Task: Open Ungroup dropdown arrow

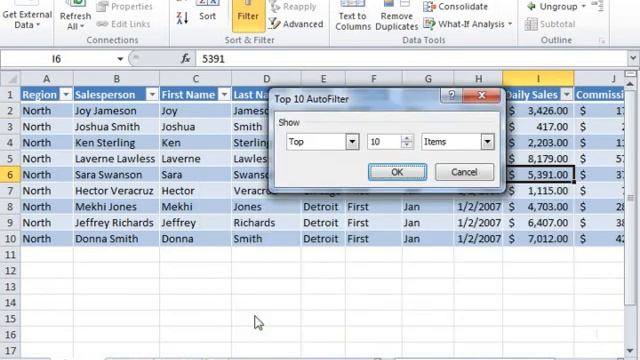Action: tap(584, 7)
